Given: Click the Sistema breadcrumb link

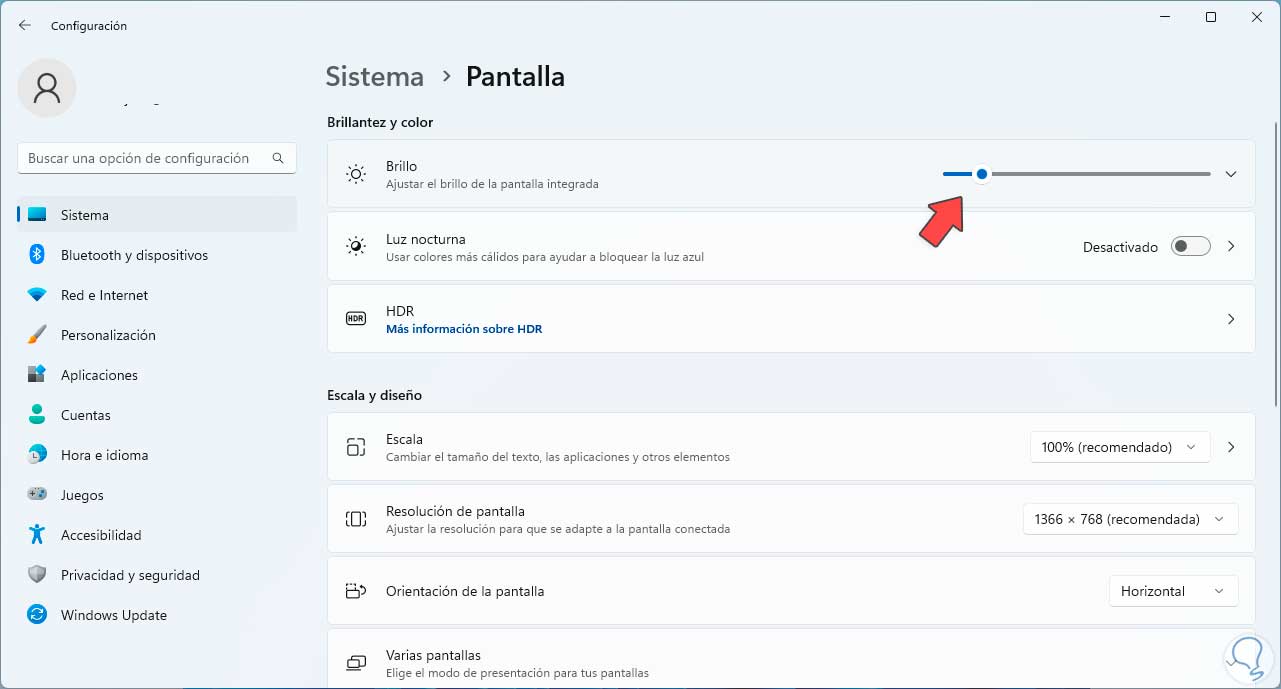Looking at the screenshot, I should tap(375, 77).
